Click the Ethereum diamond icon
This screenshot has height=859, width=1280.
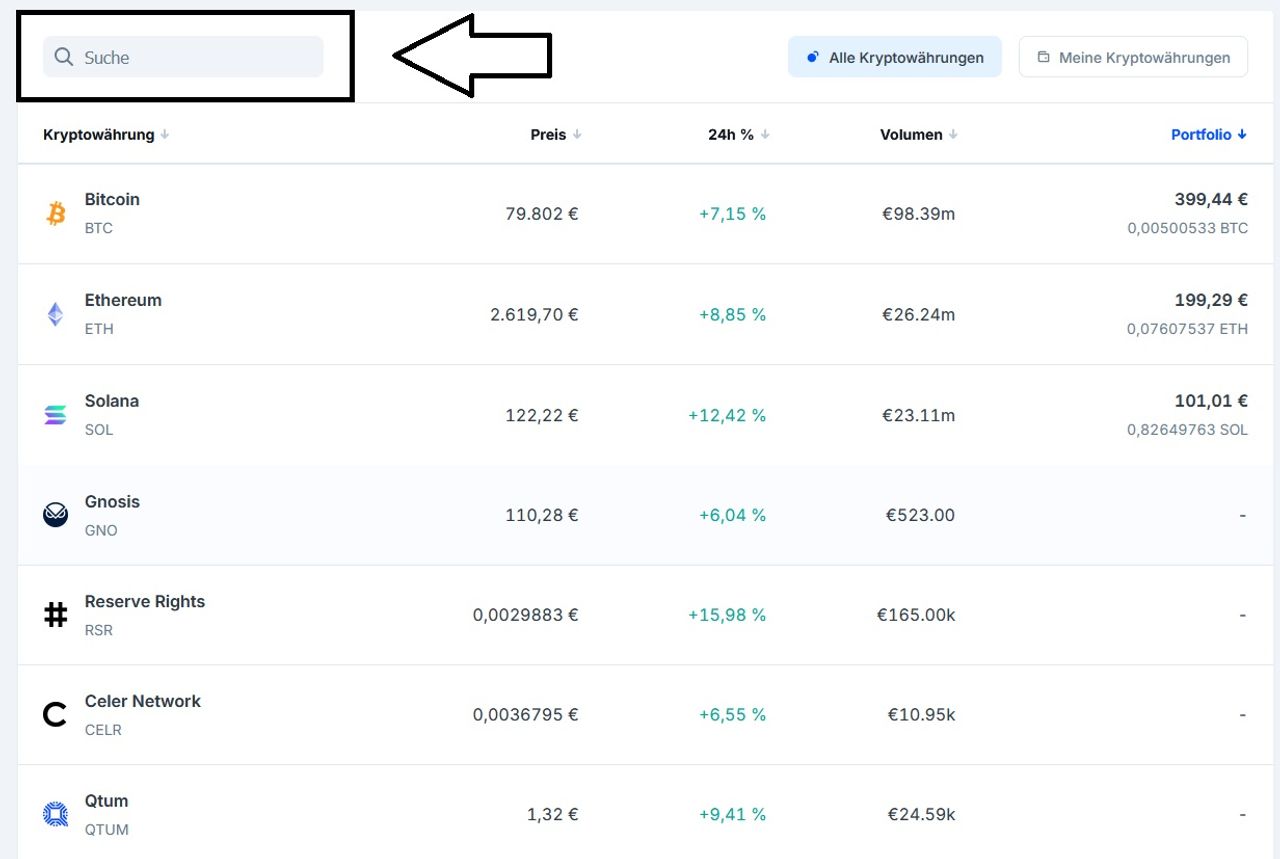point(56,314)
